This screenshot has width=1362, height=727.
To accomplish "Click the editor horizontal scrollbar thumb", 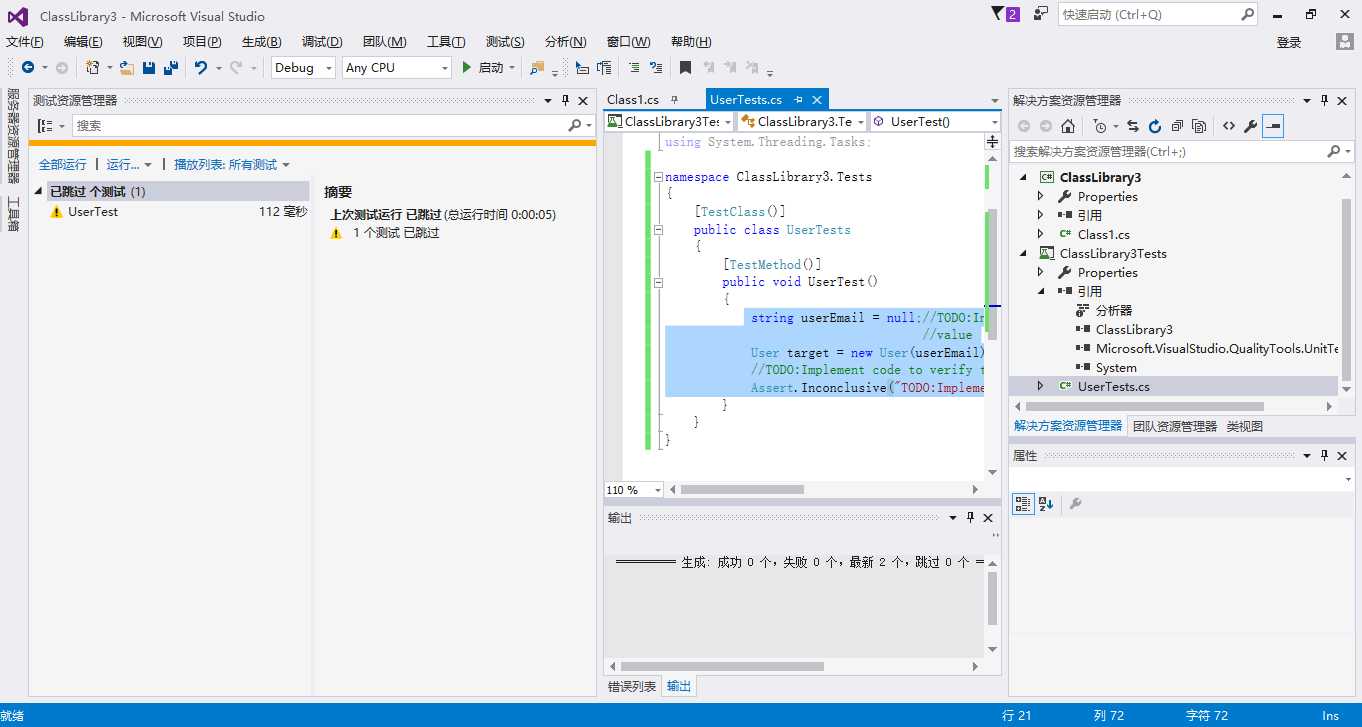I will click(742, 489).
